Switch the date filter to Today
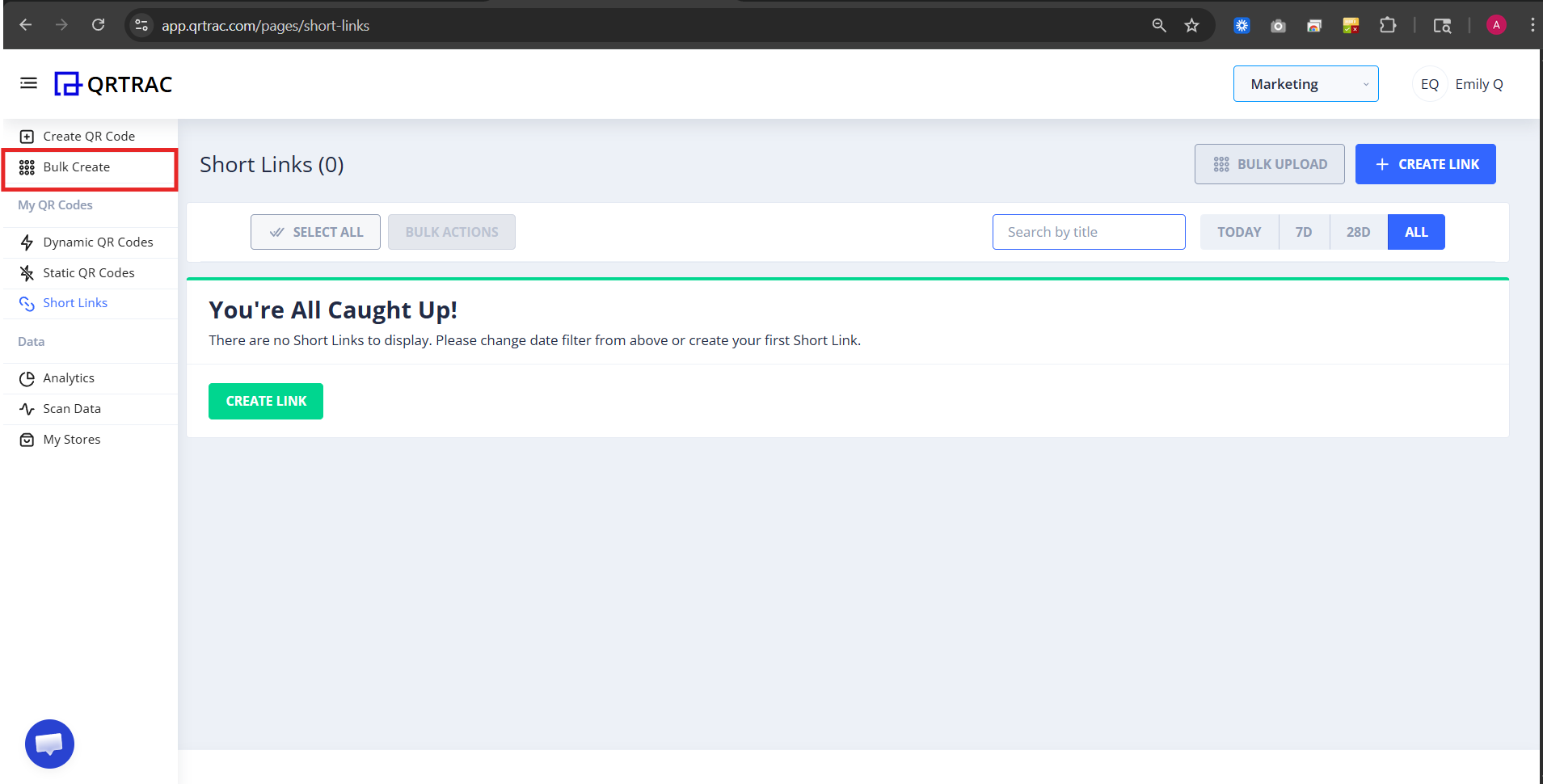This screenshot has width=1543, height=784. 1238,232
